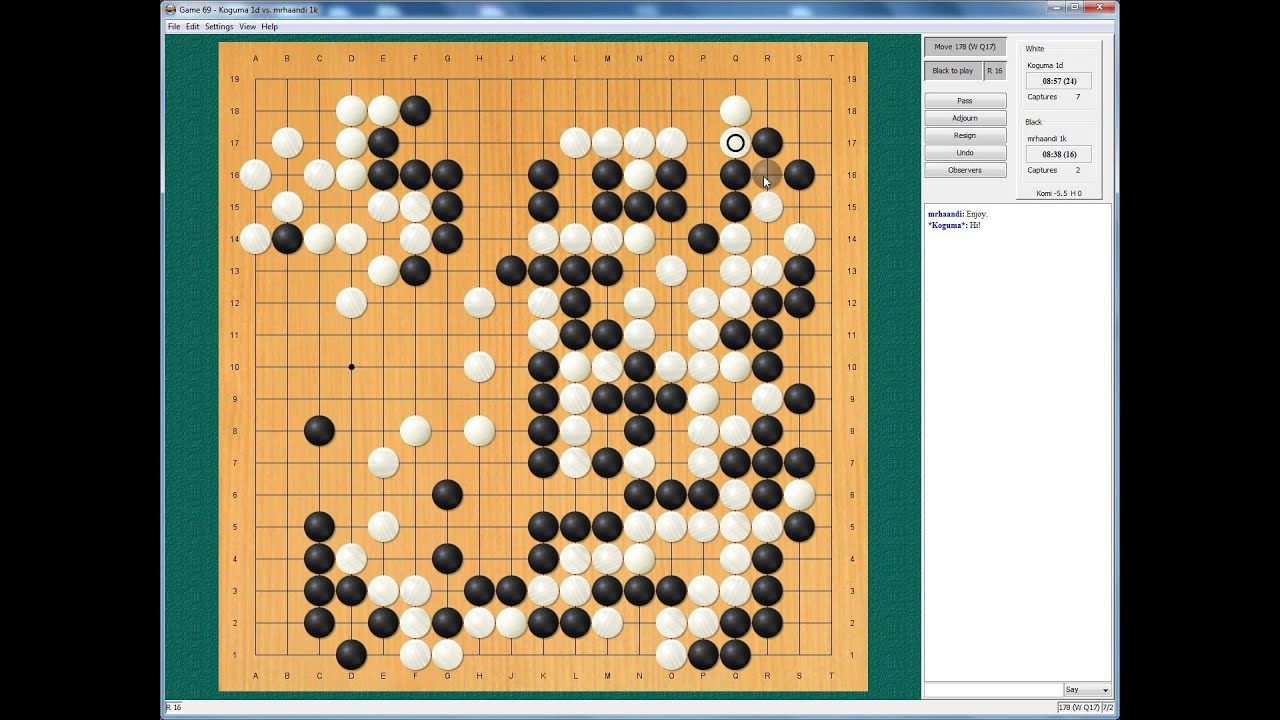Open the Settings menu
This screenshot has height=720, width=1280.
coord(219,27)
